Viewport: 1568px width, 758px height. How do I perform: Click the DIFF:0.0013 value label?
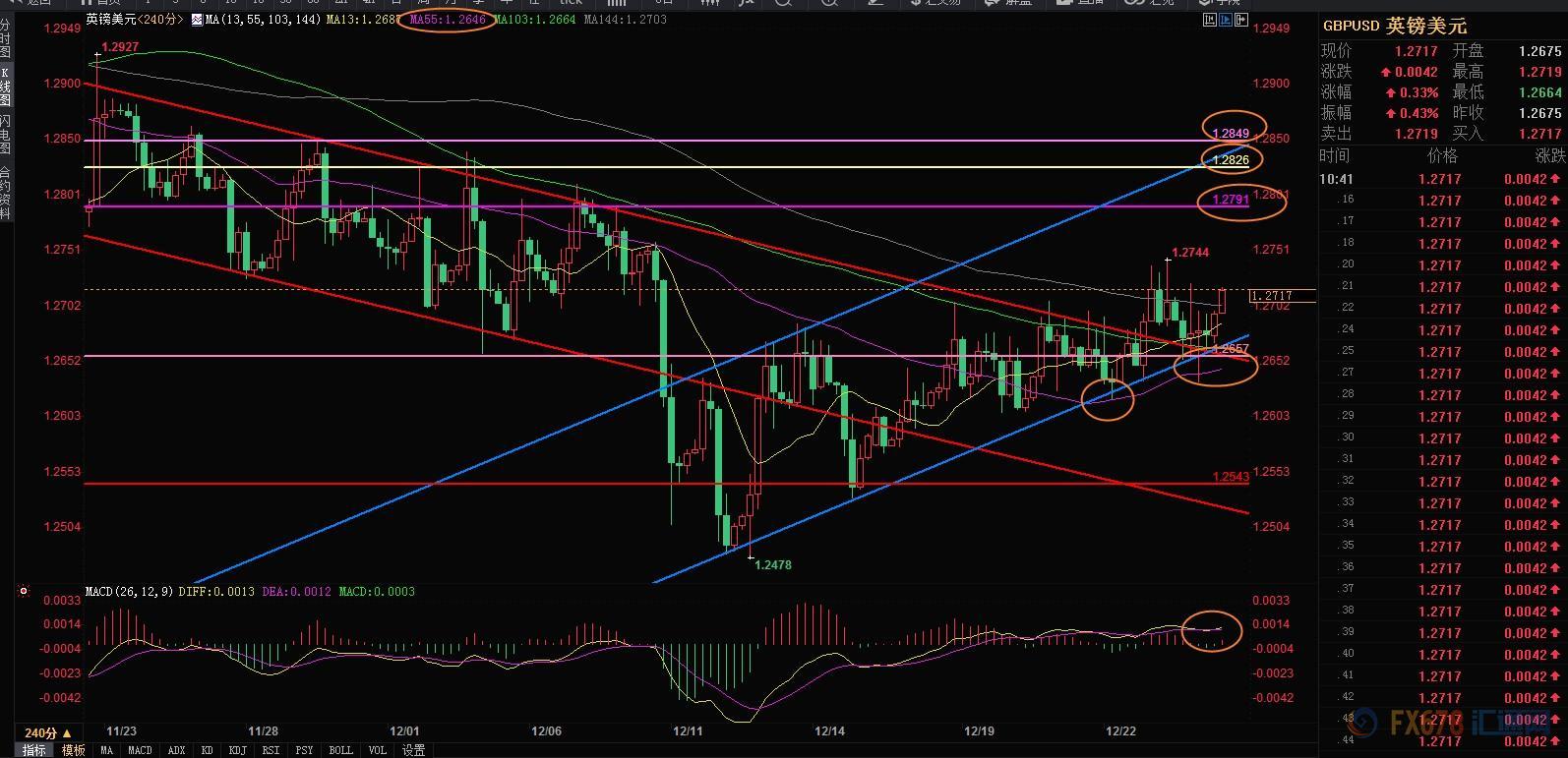point(217,592)
